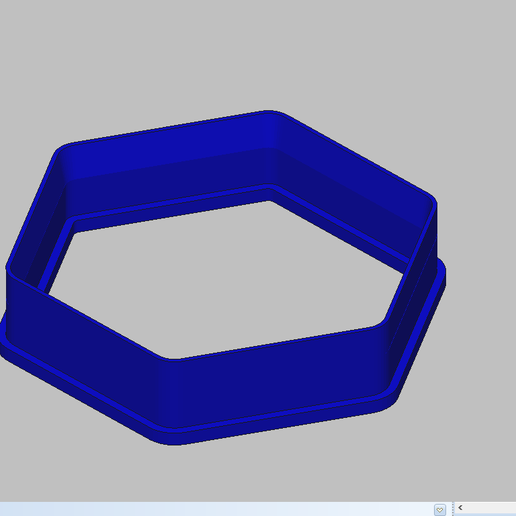
Task: Select the left inner wall of the hexagon
Action: [x=43, y=240]
